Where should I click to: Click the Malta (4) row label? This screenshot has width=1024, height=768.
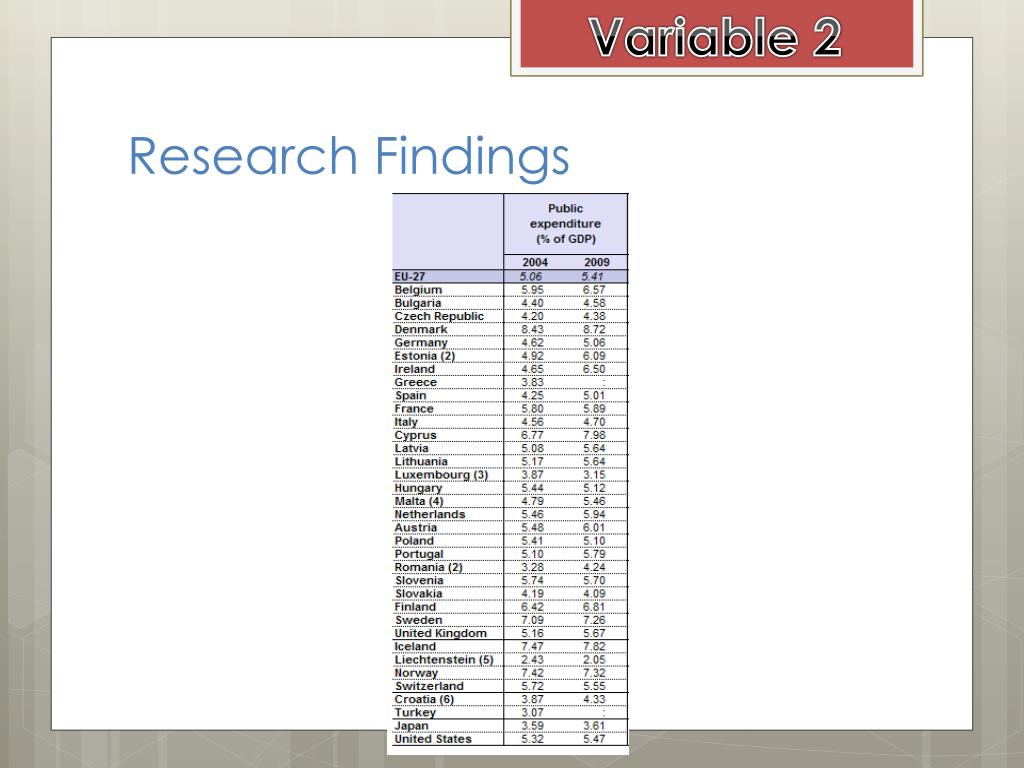tap(419, 502)
